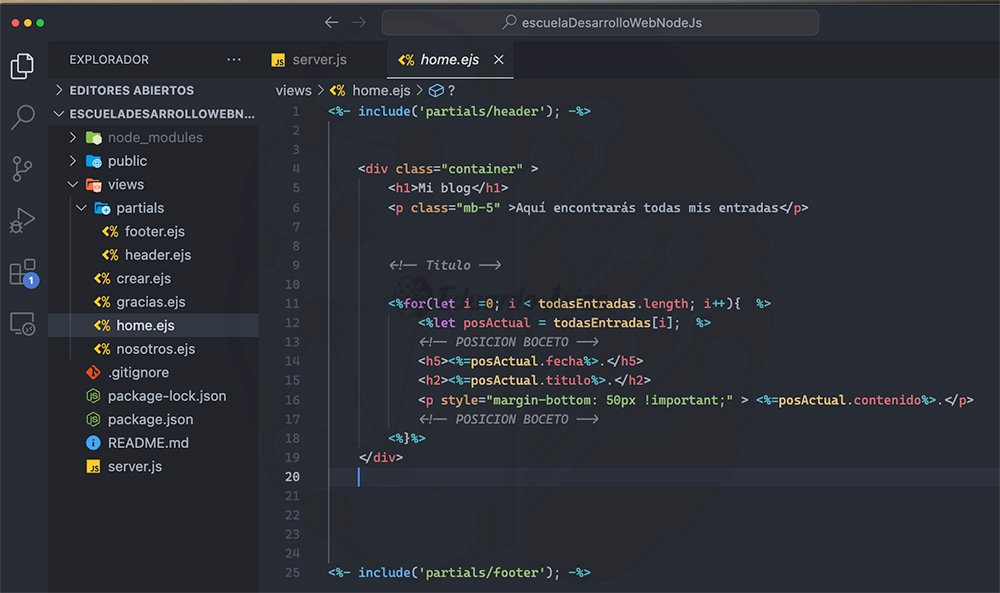Viewport: 1000px width, 593px height.
Task: Go forward with the right arrow
Action: (x=359, y=22)
